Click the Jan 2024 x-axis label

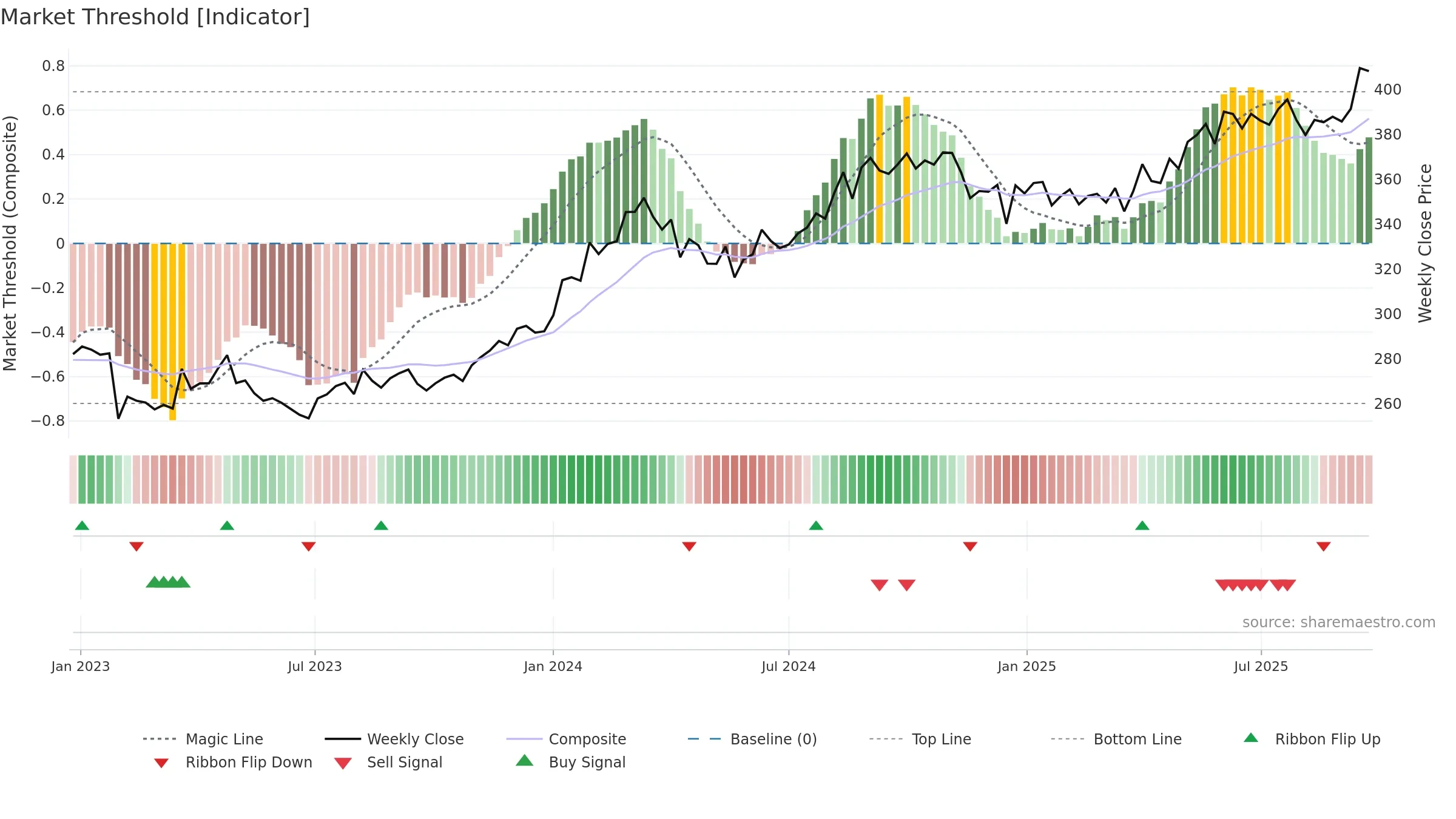pos(553,666)
